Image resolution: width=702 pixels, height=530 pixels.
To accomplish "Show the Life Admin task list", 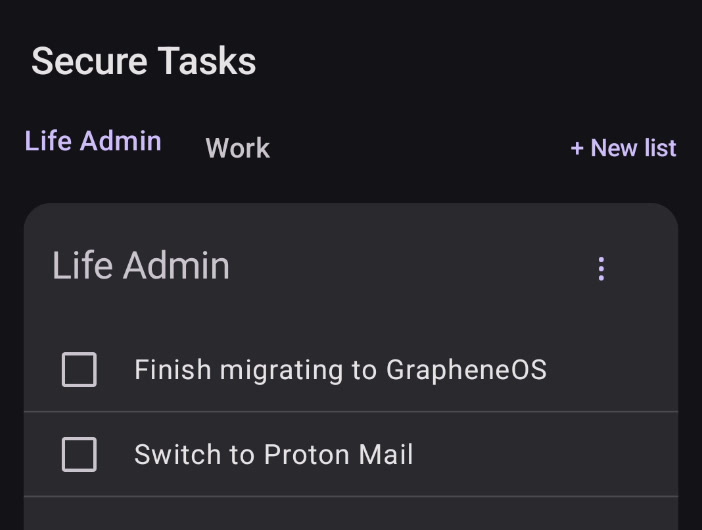I will 93,141.
